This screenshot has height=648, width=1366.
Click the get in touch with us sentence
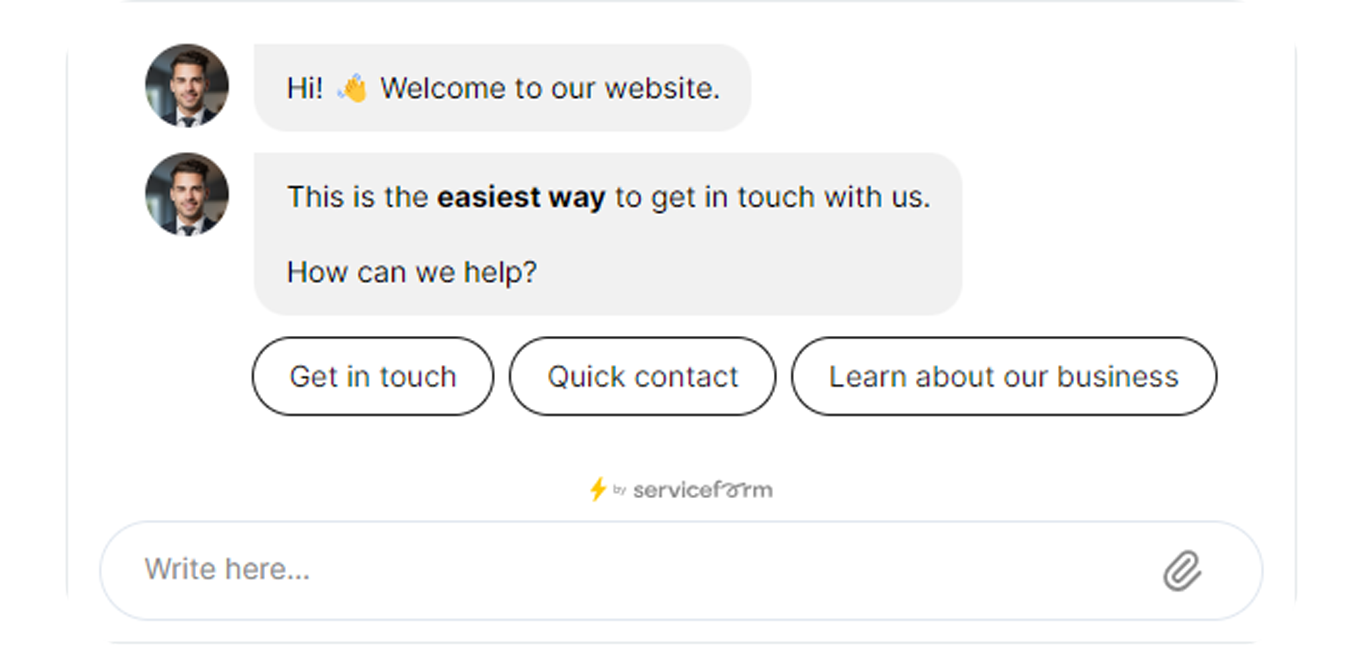609,197
